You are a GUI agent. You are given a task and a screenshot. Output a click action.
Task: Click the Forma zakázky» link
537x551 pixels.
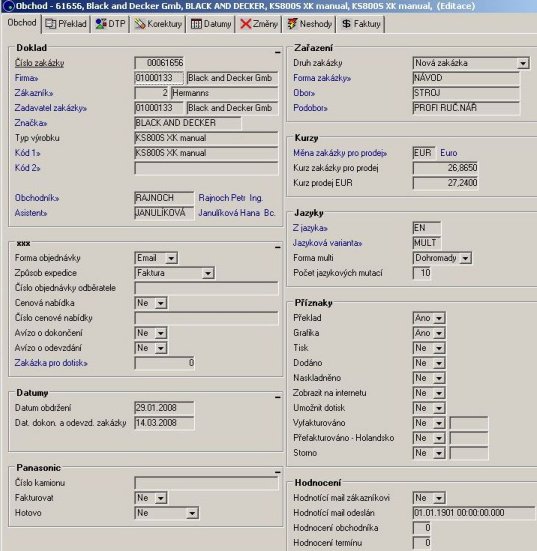coord(322,78)
